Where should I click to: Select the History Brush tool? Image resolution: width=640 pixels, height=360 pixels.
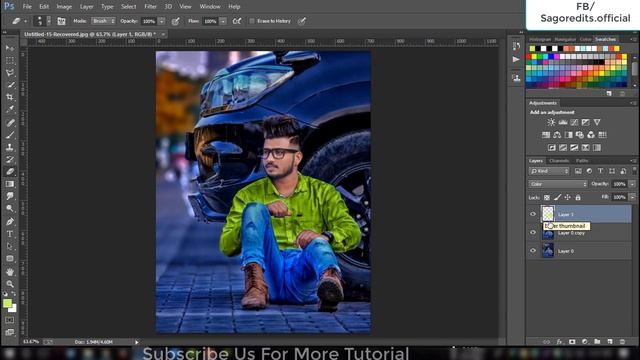pyautogui.click(x=10, y=159)
